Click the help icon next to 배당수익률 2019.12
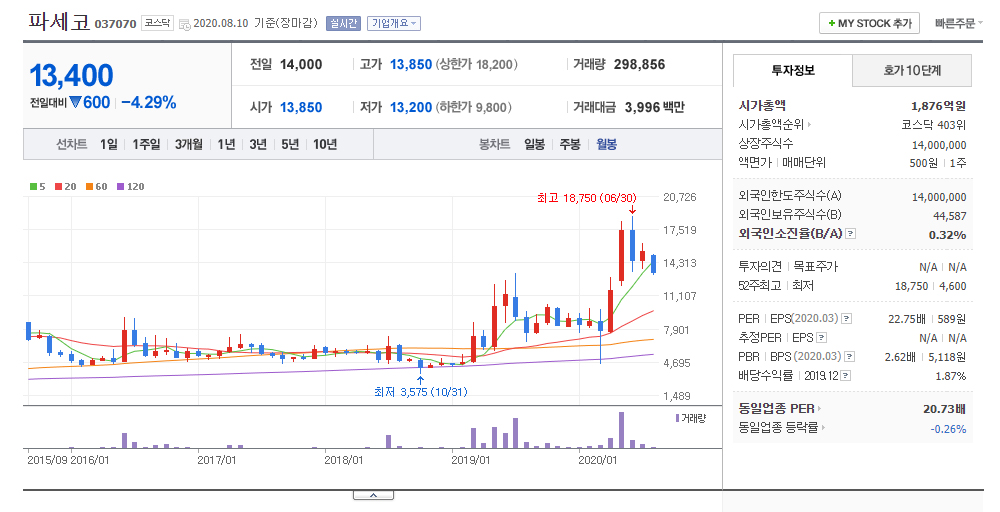This screenshot has height=512, width=1000. pos(846,376)
